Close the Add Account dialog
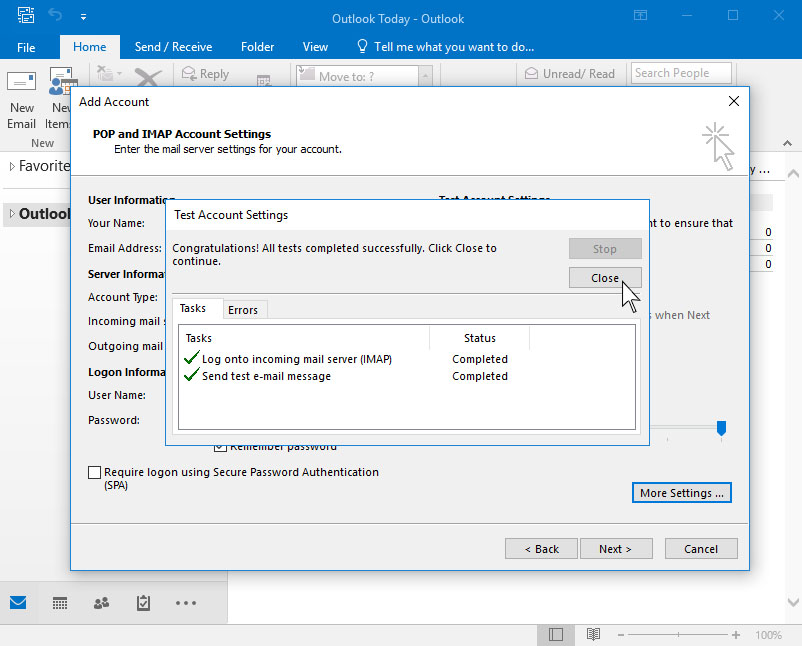The height and width of the screenshot is (646, 802). (733, 101)
